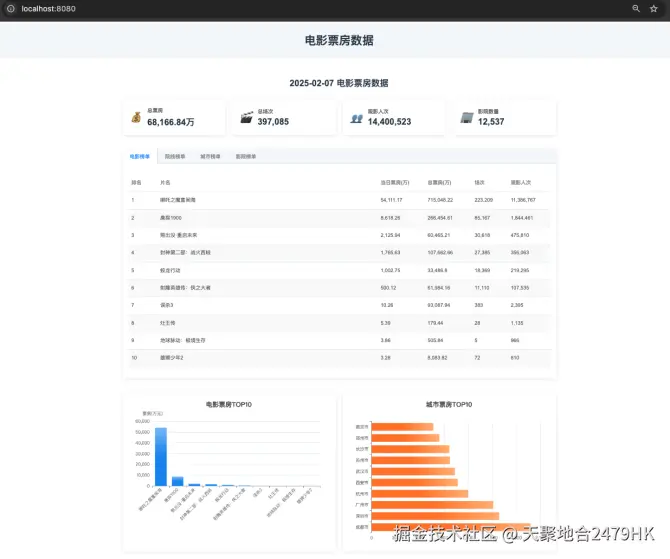Click the people icon on the 观影人次 card

point(357,118)
